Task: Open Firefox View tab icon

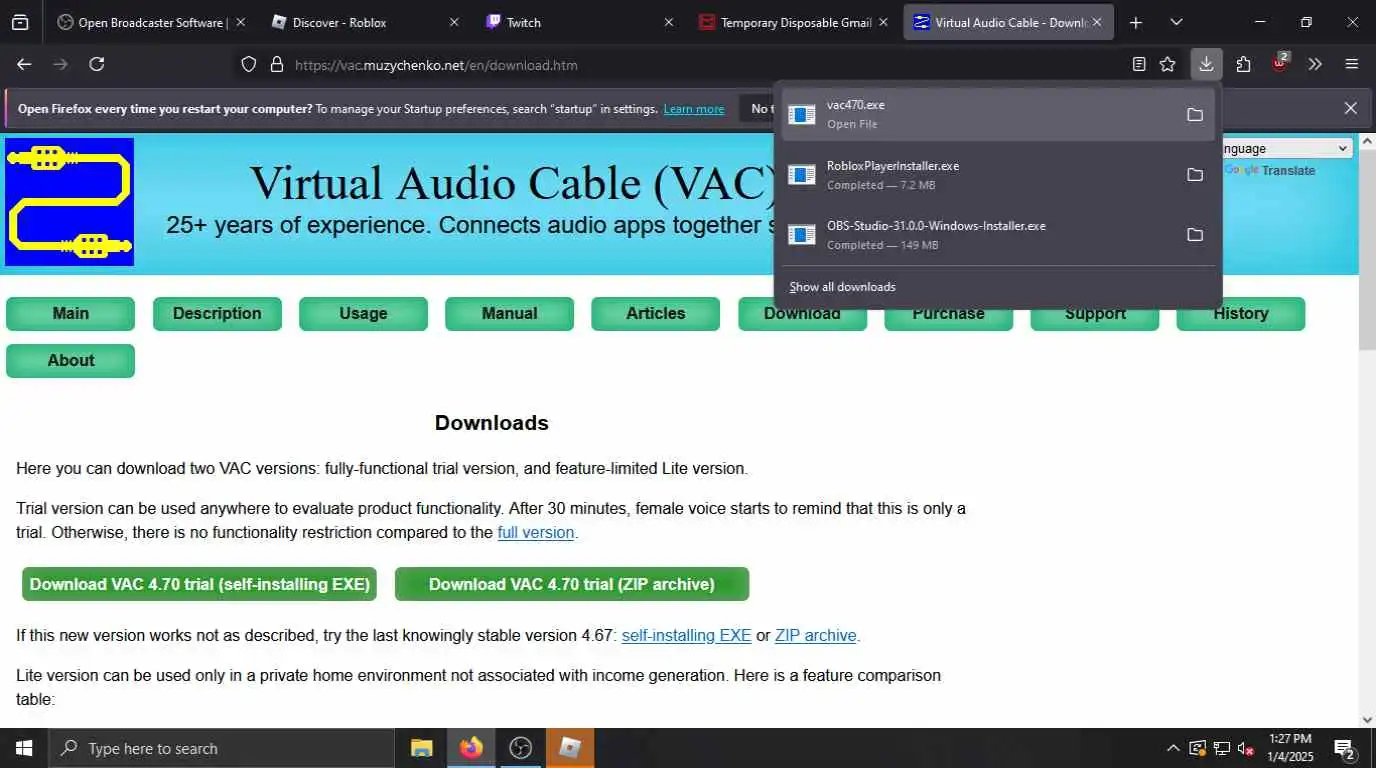Action: pyautogui.click(x=20, y=22)
